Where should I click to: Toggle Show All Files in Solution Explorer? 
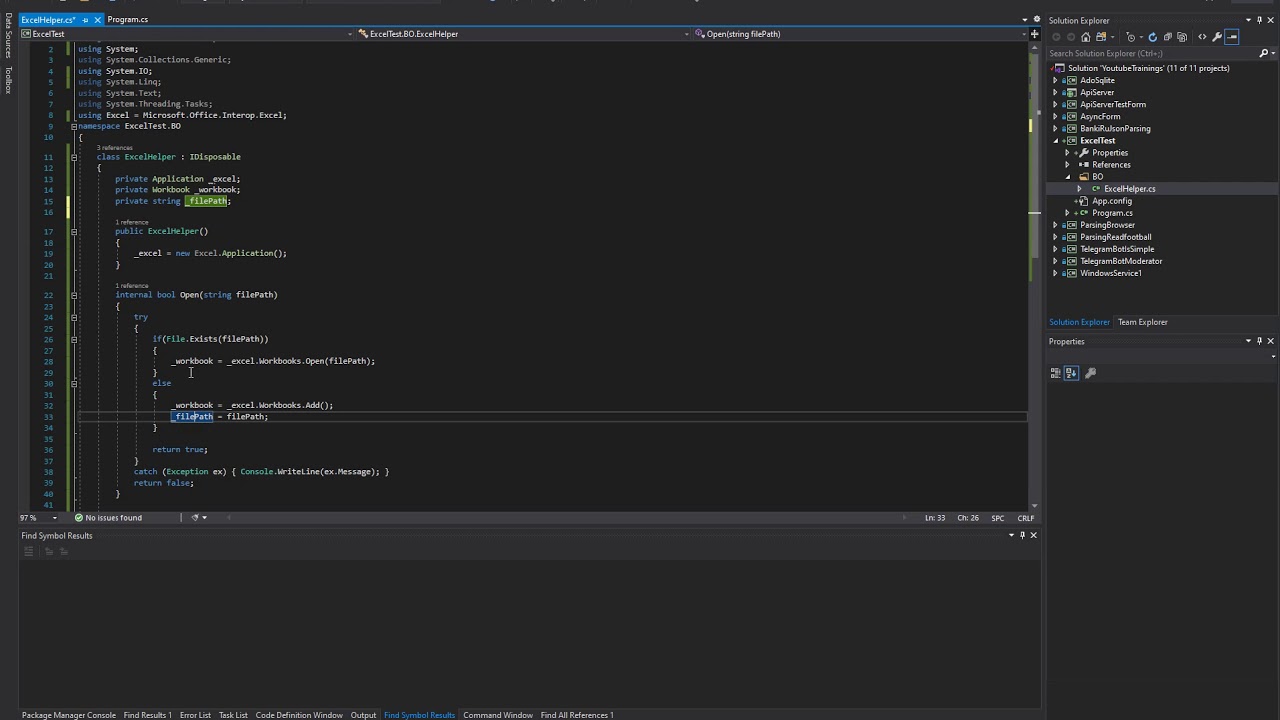click(x=1183, y=37)
